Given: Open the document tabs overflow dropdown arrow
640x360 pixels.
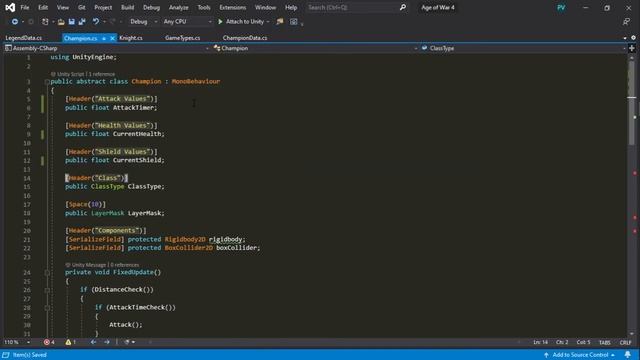Looking at the screenshot, I should [625, 38].
